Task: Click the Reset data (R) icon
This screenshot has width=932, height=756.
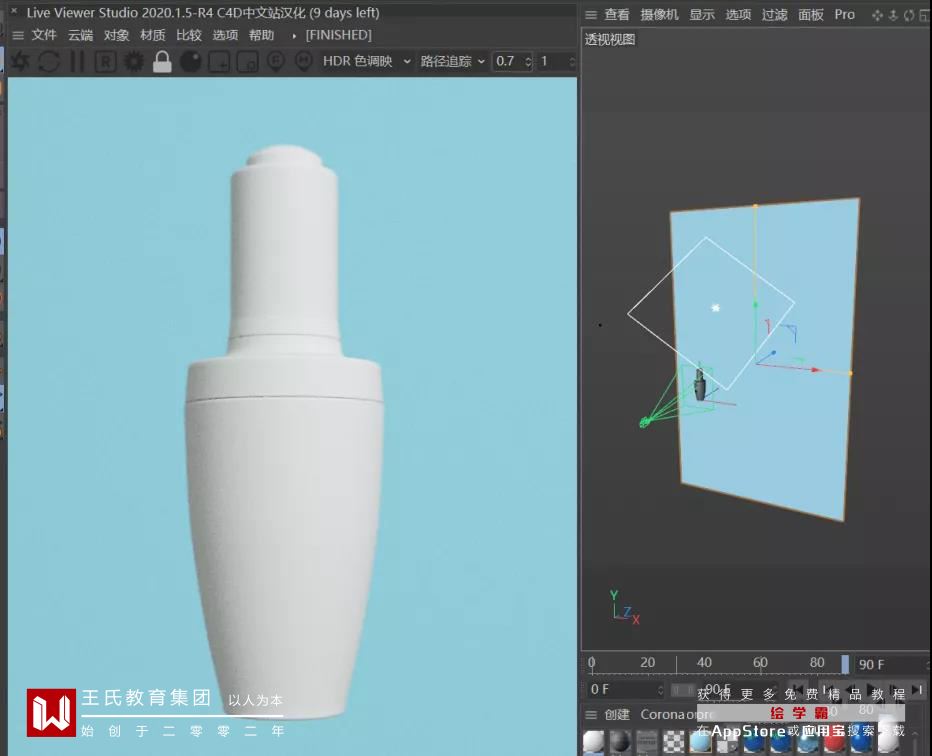Action: pos(105,61)
